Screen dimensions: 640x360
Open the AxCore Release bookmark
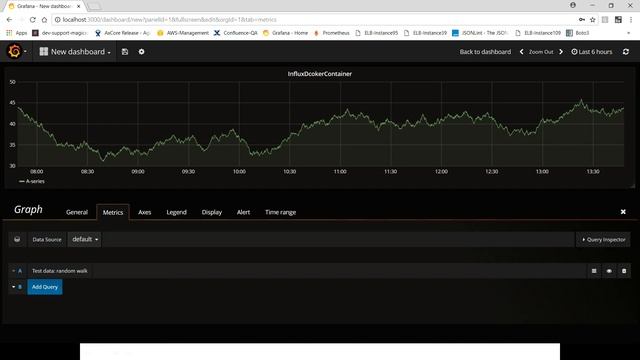coord(122,33)
